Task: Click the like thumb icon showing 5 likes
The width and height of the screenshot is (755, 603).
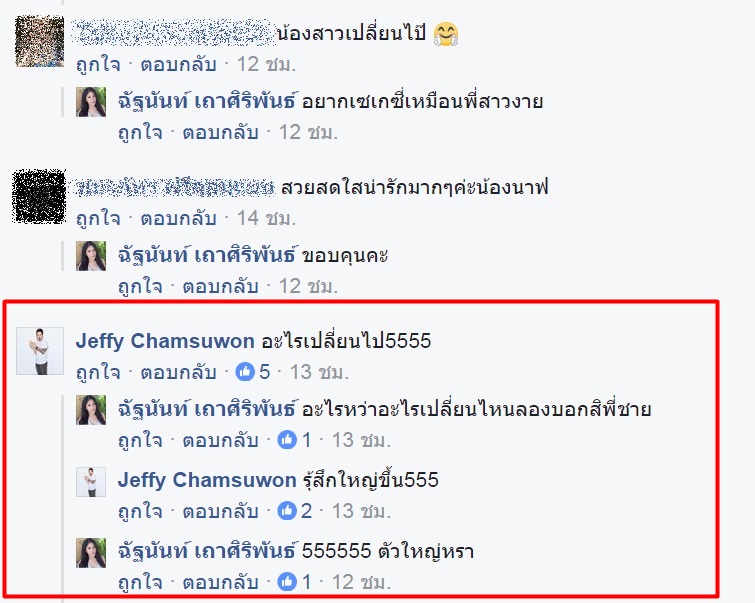Action: [x=245, y=372]
